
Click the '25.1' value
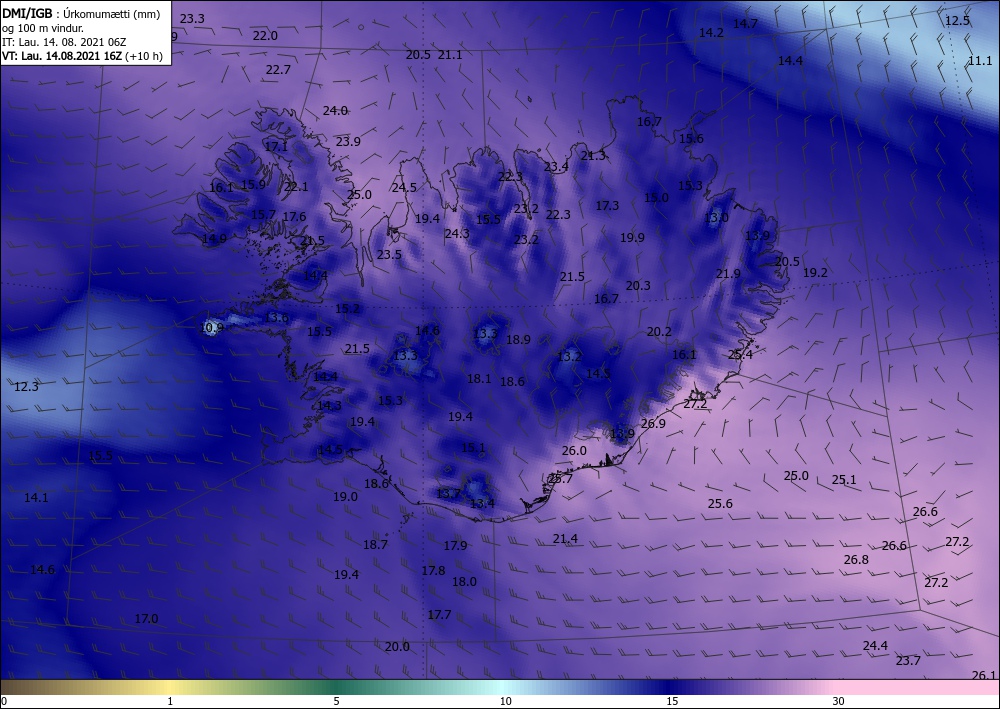(x=844, y=479)
